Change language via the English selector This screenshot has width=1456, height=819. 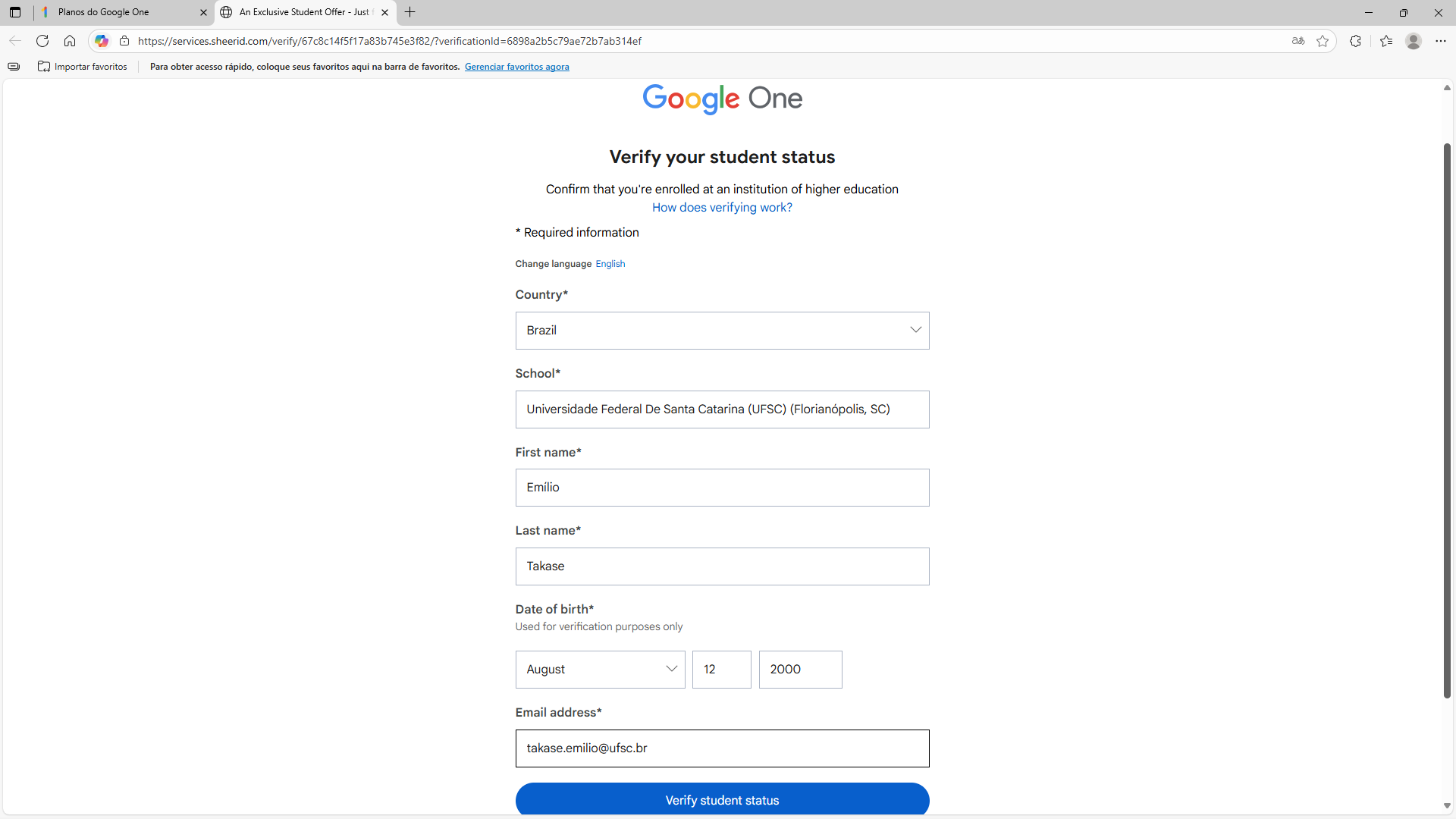point(610,264)
